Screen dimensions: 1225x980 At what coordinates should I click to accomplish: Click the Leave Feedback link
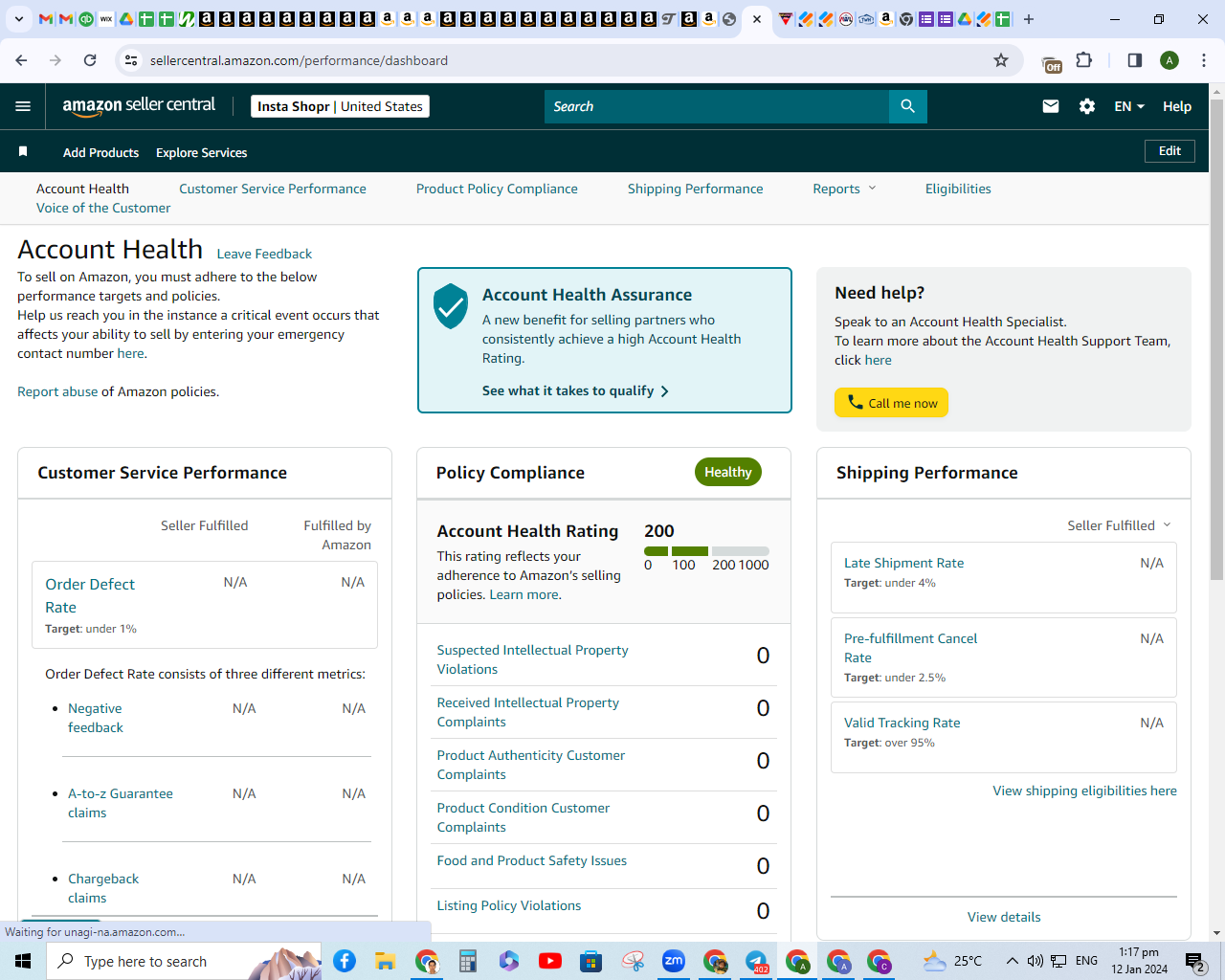(x=264, y=254)
